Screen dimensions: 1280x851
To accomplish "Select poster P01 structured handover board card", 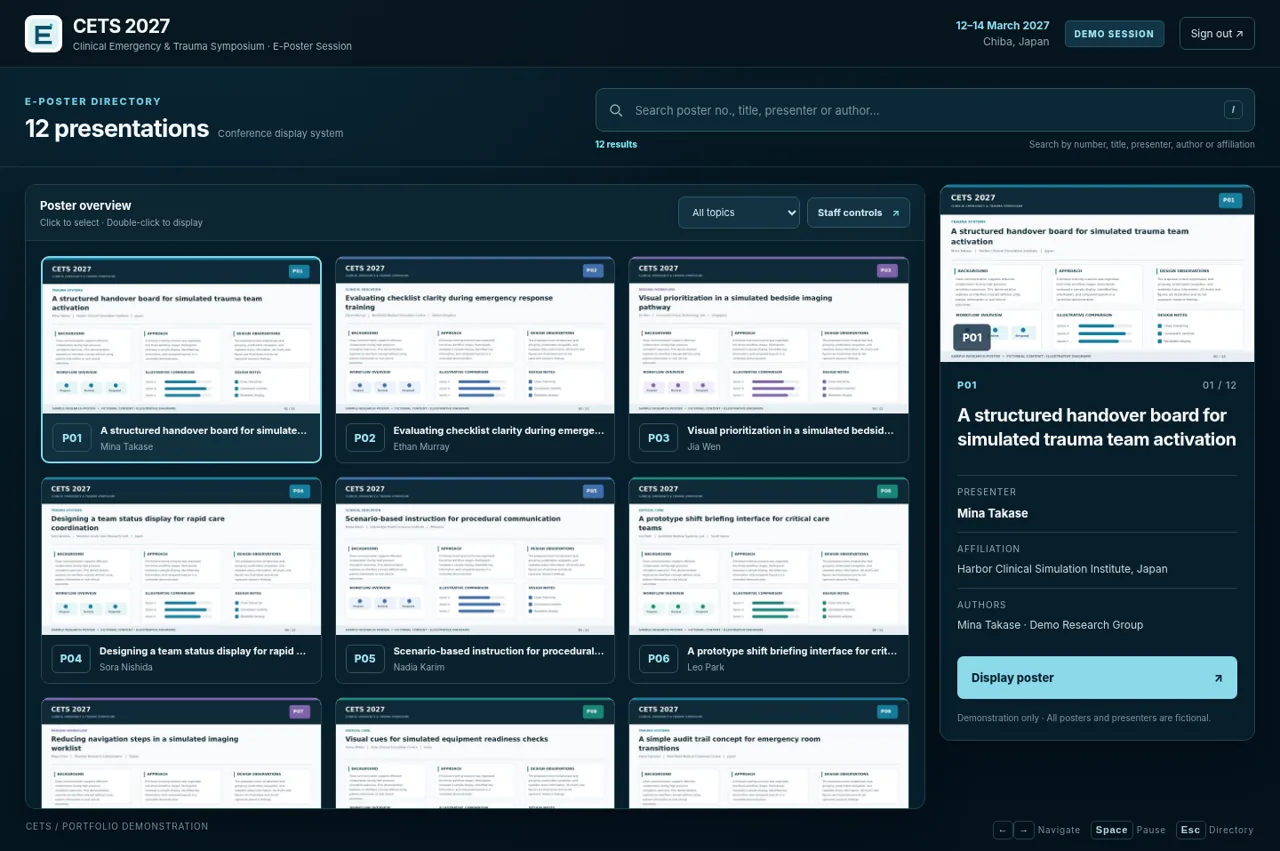I will (x=181, y=360).
